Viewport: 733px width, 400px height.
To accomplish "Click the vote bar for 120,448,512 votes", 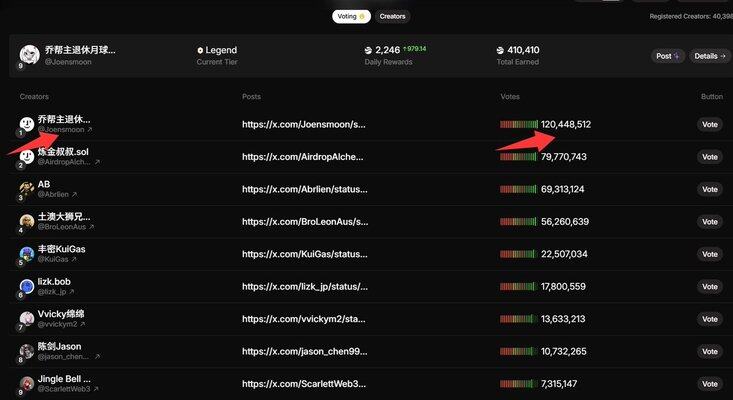I will pyautogui.click(x=518, y=124).
